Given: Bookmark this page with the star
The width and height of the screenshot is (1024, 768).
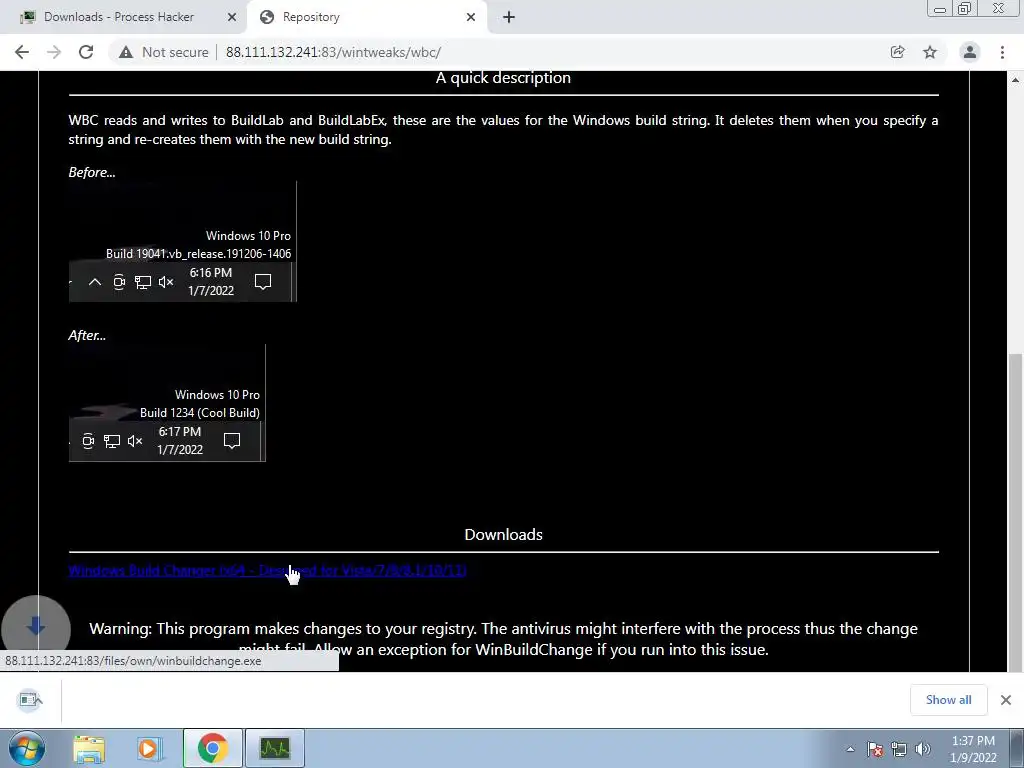Looking at the screenshot, I should point(930,52).
